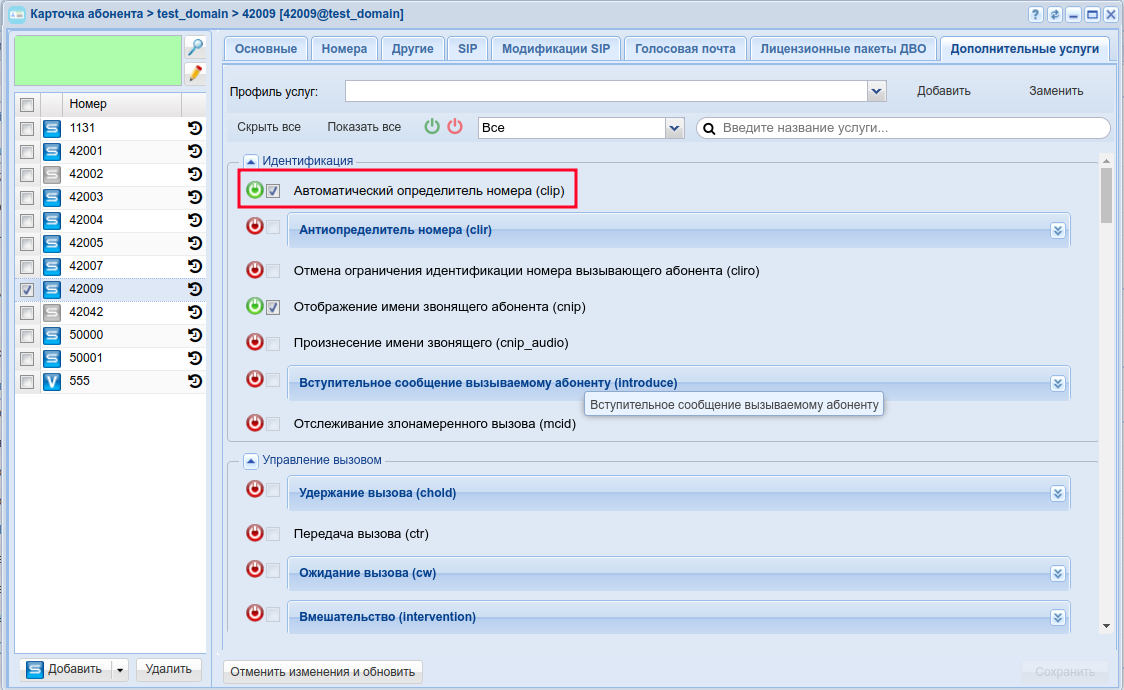This screenshot has height=690, width=1124.
Task: Toggle the select-all checkbox in number list header
Action: [x=27, y=105]
